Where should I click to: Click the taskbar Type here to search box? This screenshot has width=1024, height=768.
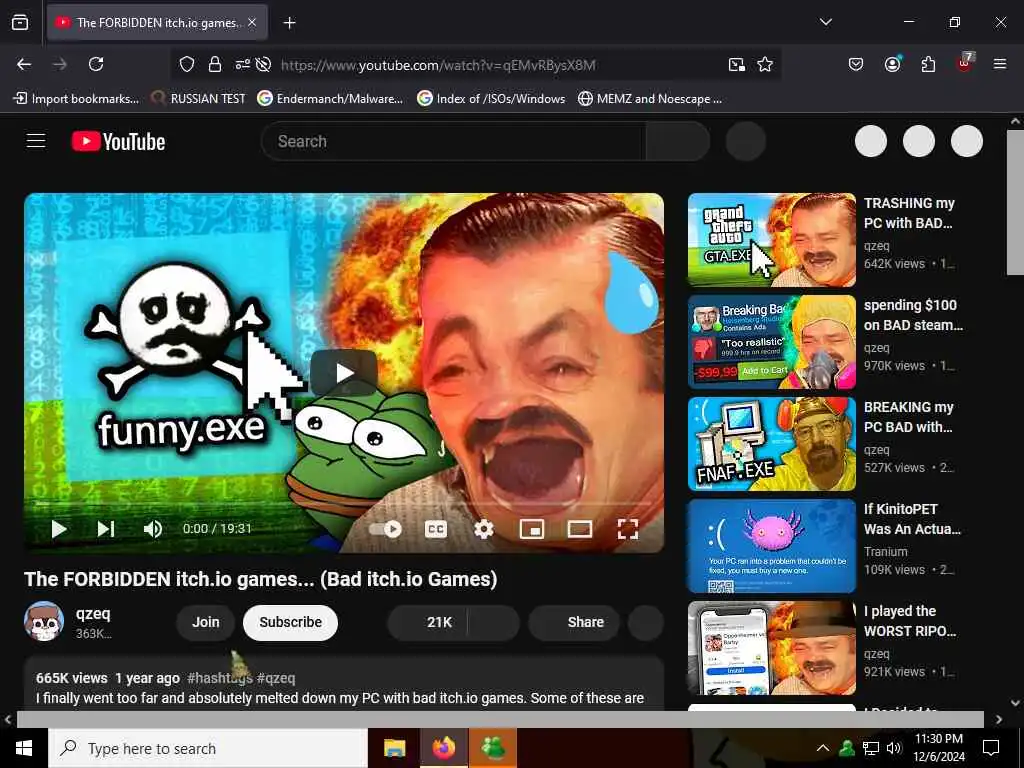[x=208, y=748]
